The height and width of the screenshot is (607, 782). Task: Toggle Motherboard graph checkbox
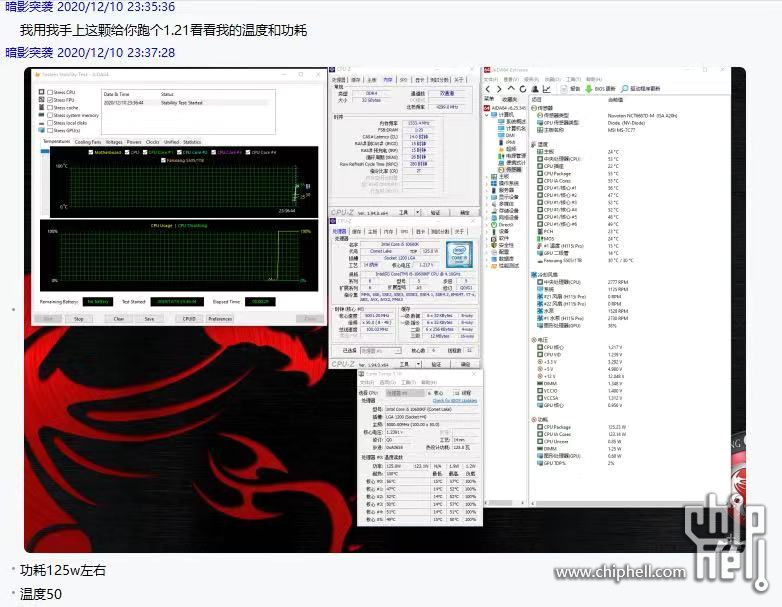pos(90,152)
